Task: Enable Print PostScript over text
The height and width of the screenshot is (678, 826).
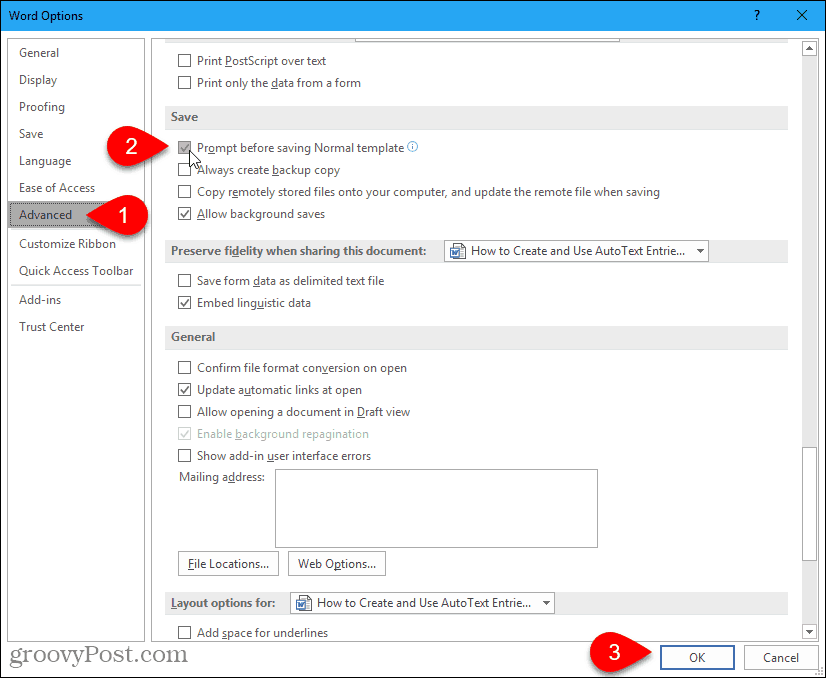Action: [184, 61]
